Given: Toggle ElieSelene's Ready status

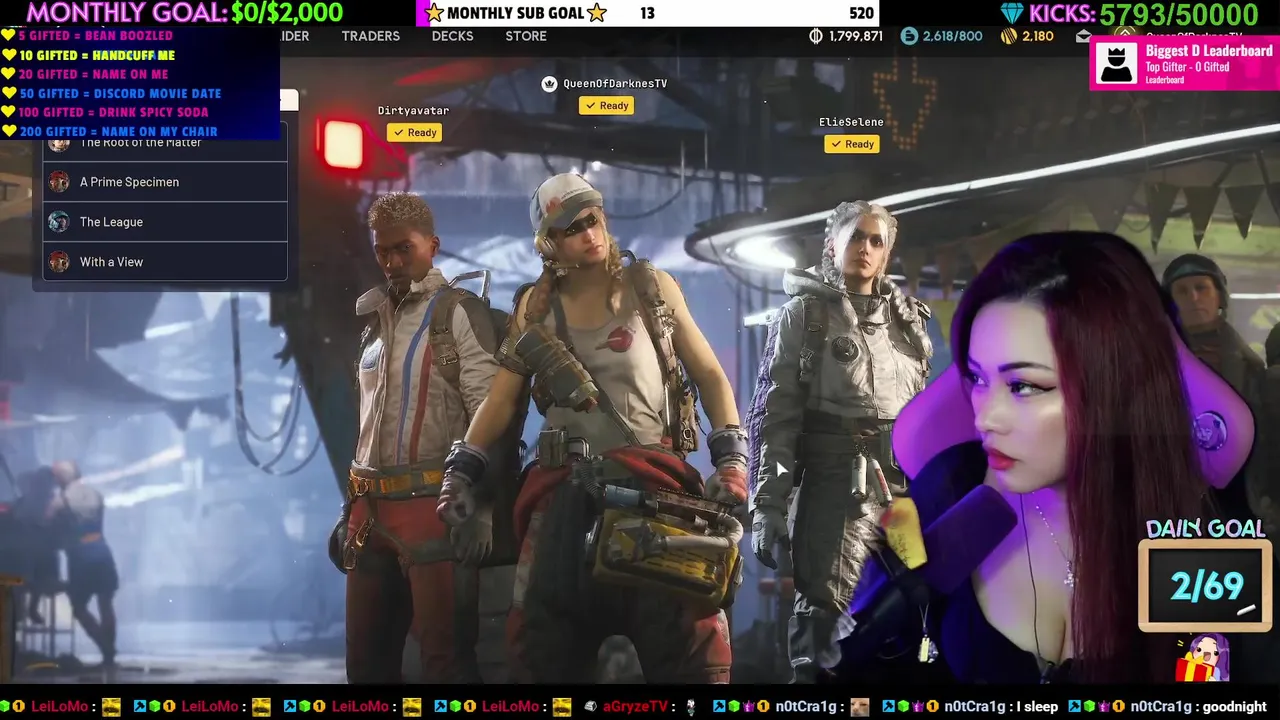Looking at the screenshot, I should [851, 144].
